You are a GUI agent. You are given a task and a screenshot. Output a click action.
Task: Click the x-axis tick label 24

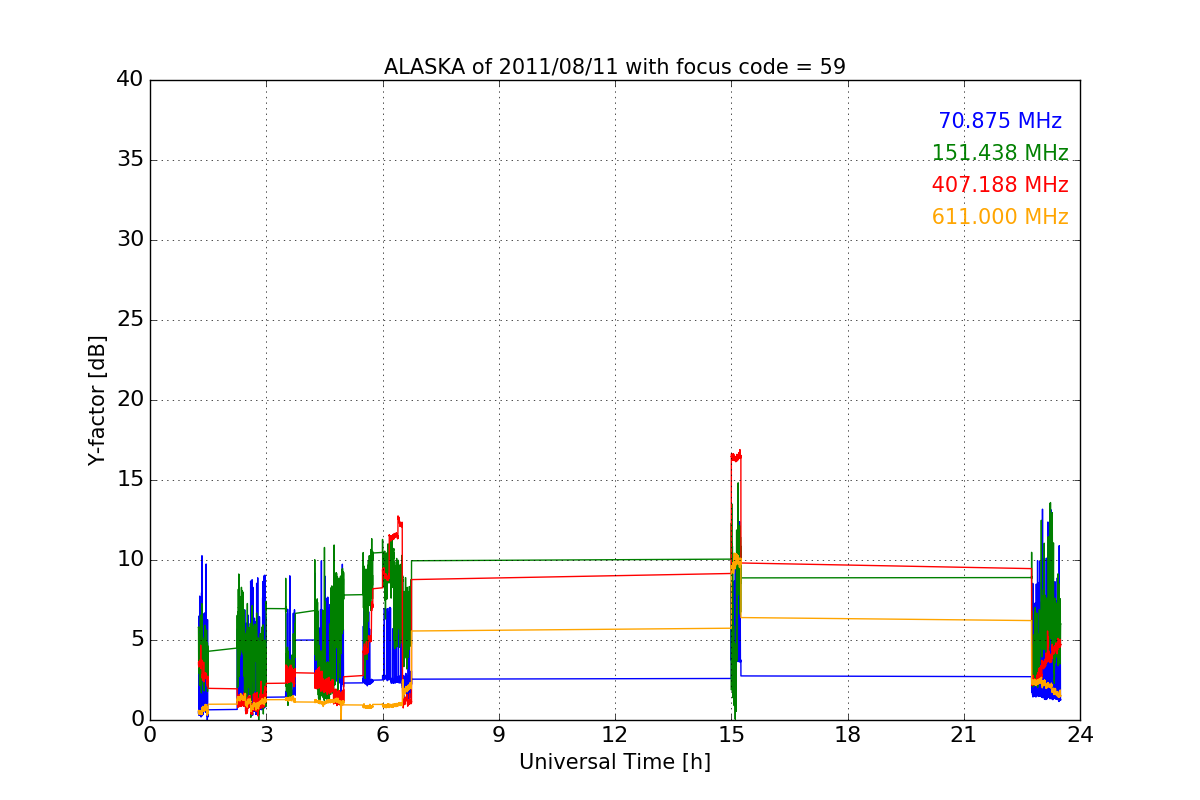pos(1080,734)
